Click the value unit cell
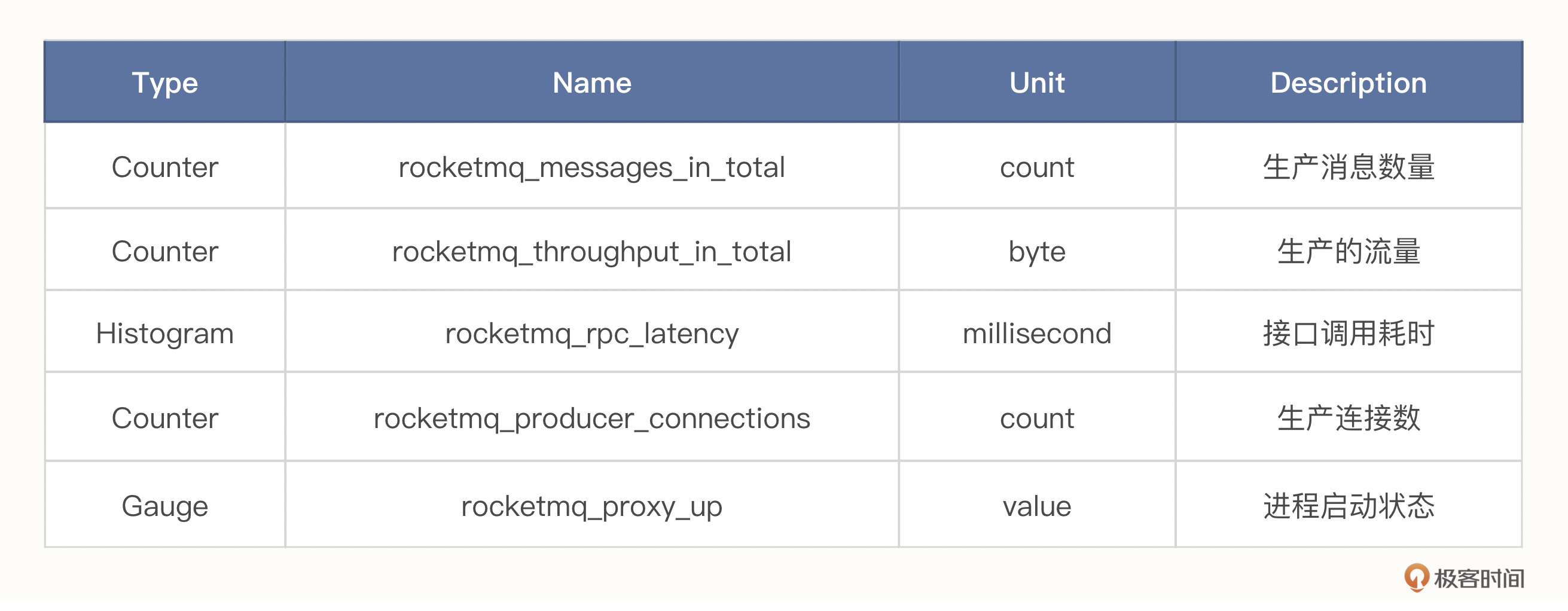 [1036, 506]
